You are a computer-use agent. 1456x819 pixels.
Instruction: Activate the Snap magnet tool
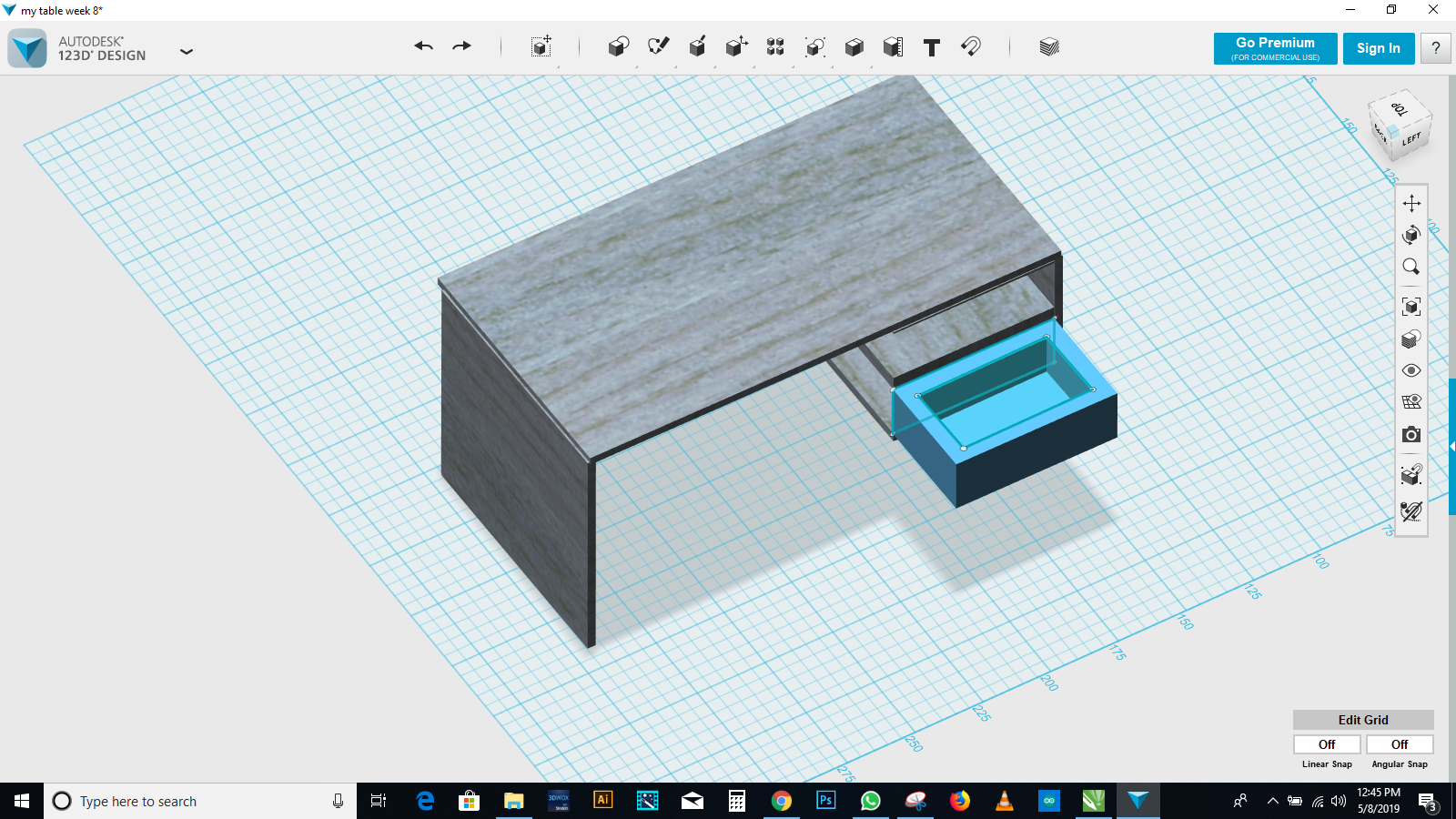pos(971,46)
